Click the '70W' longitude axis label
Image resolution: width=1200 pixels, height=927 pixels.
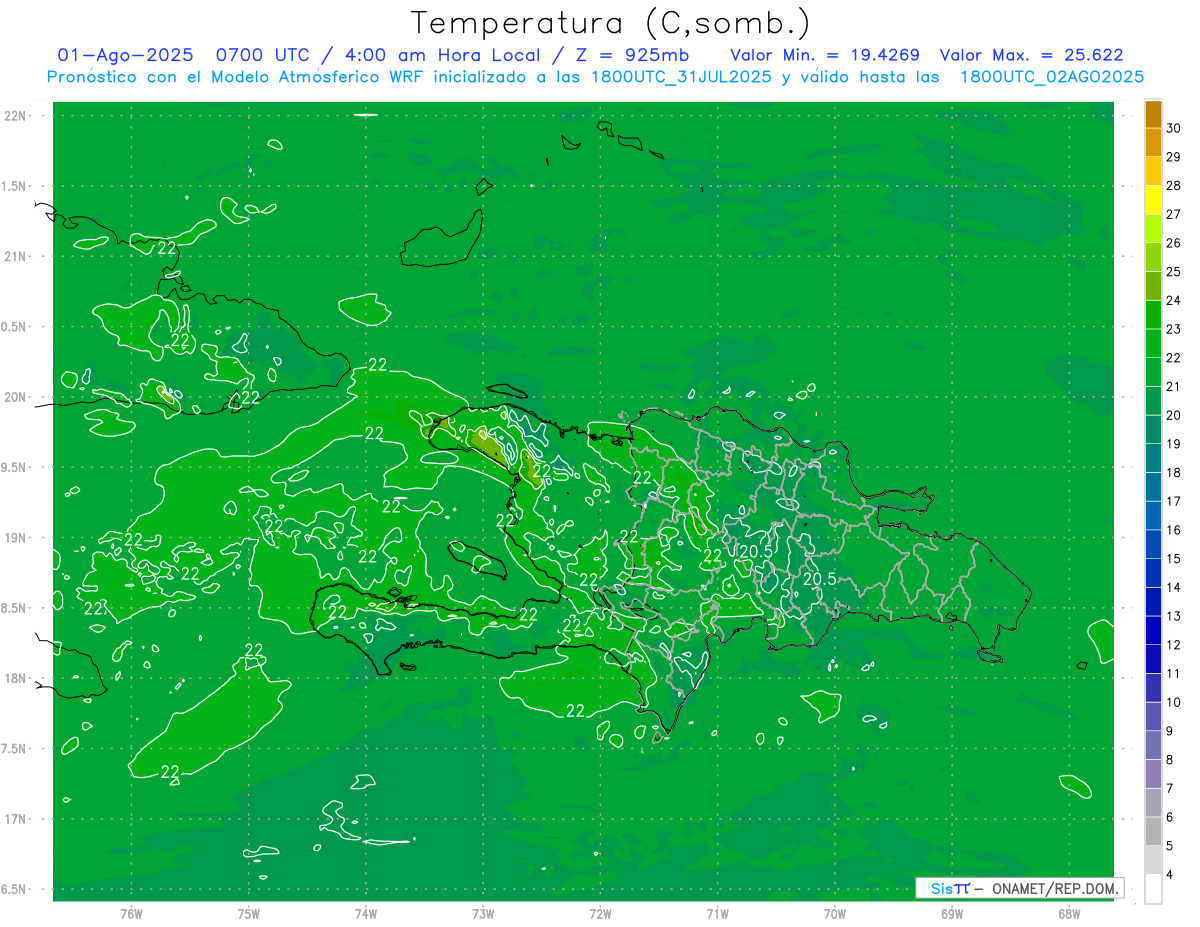pos(835,913)
